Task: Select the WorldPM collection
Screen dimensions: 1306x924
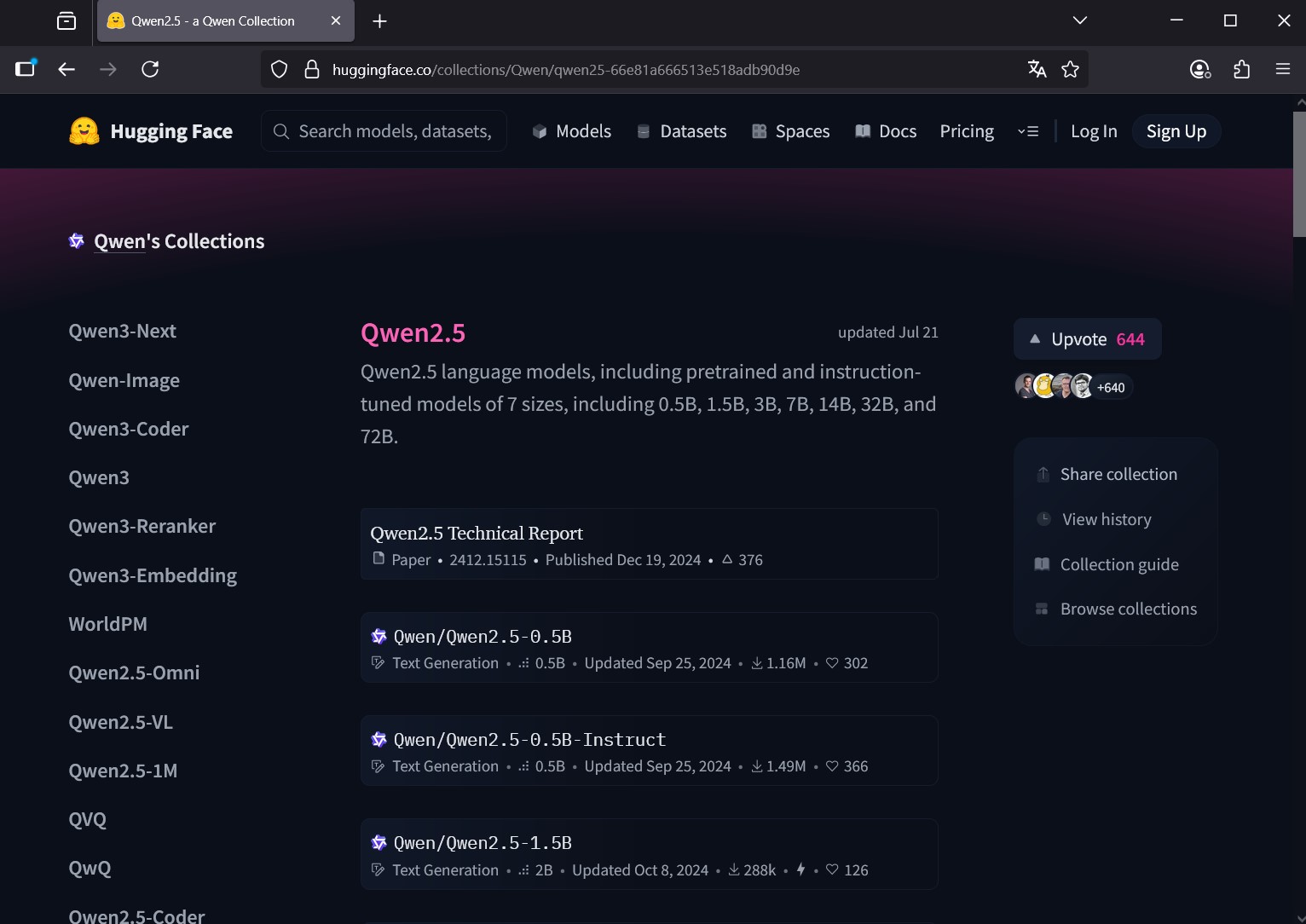Action: (108, 624)
